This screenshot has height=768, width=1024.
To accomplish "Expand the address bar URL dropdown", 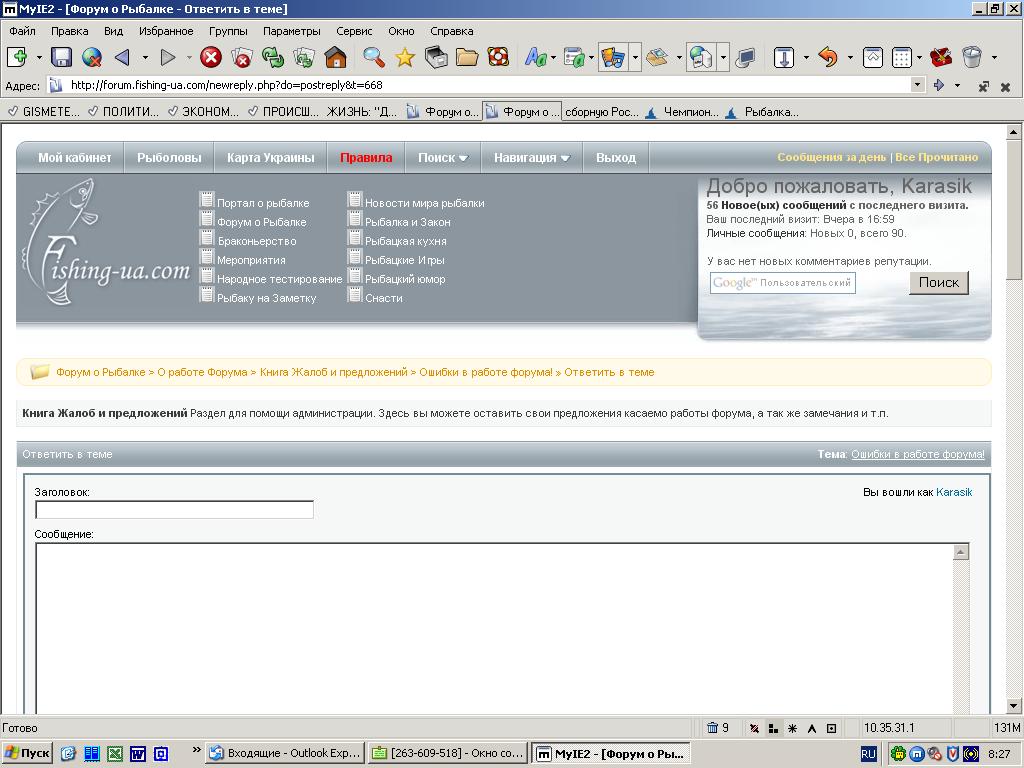I will pos(917,85).
